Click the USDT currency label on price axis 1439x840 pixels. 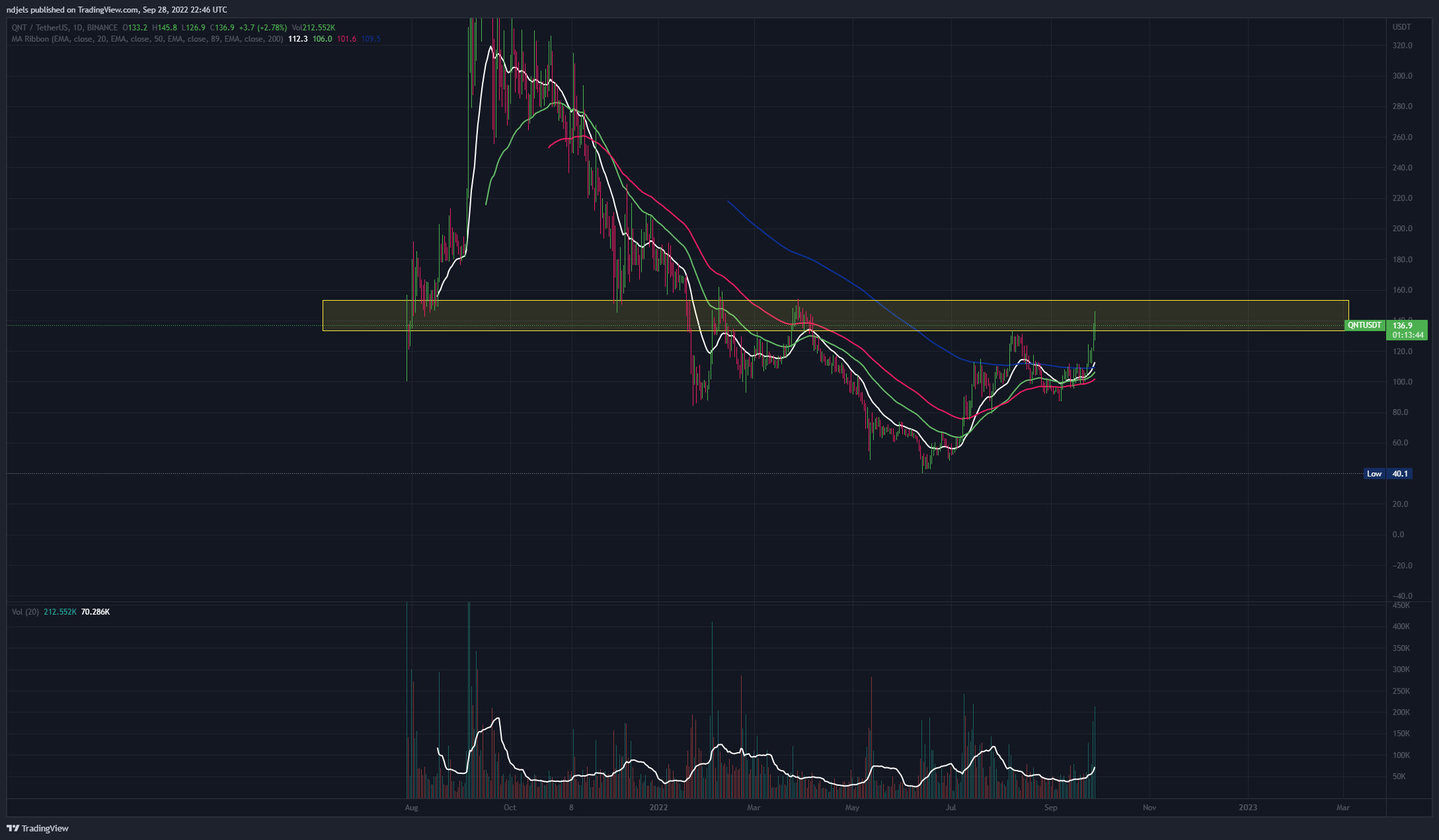[1401, 27]
